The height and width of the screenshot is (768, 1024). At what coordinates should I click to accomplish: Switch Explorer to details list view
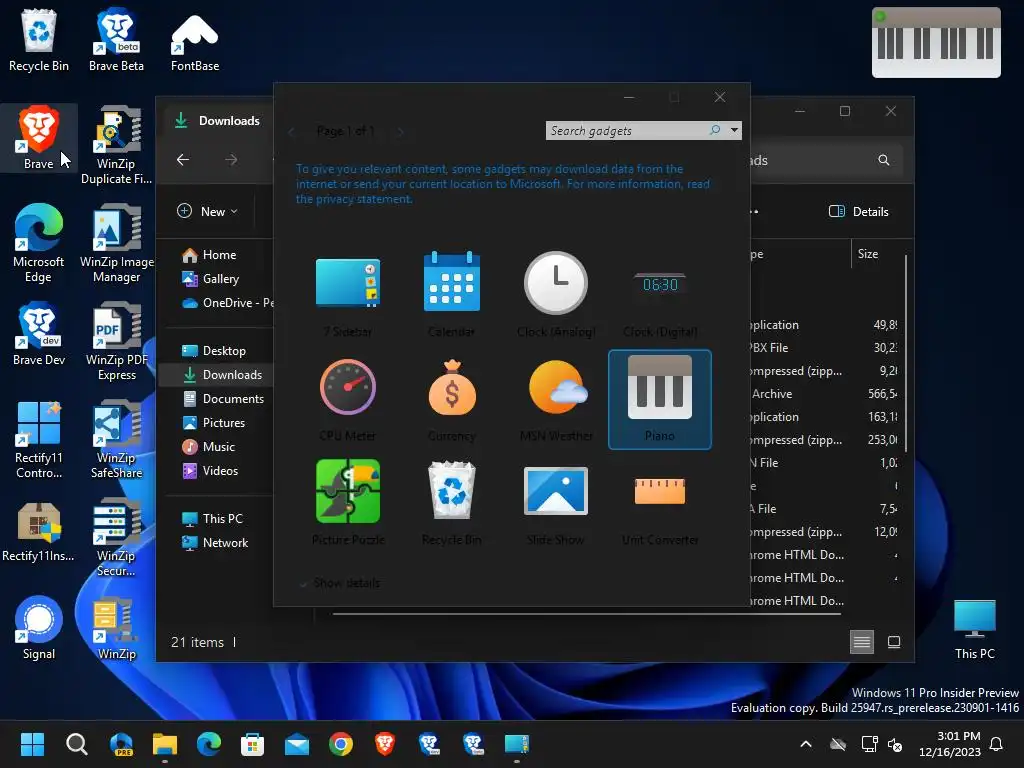coord(861,643)
